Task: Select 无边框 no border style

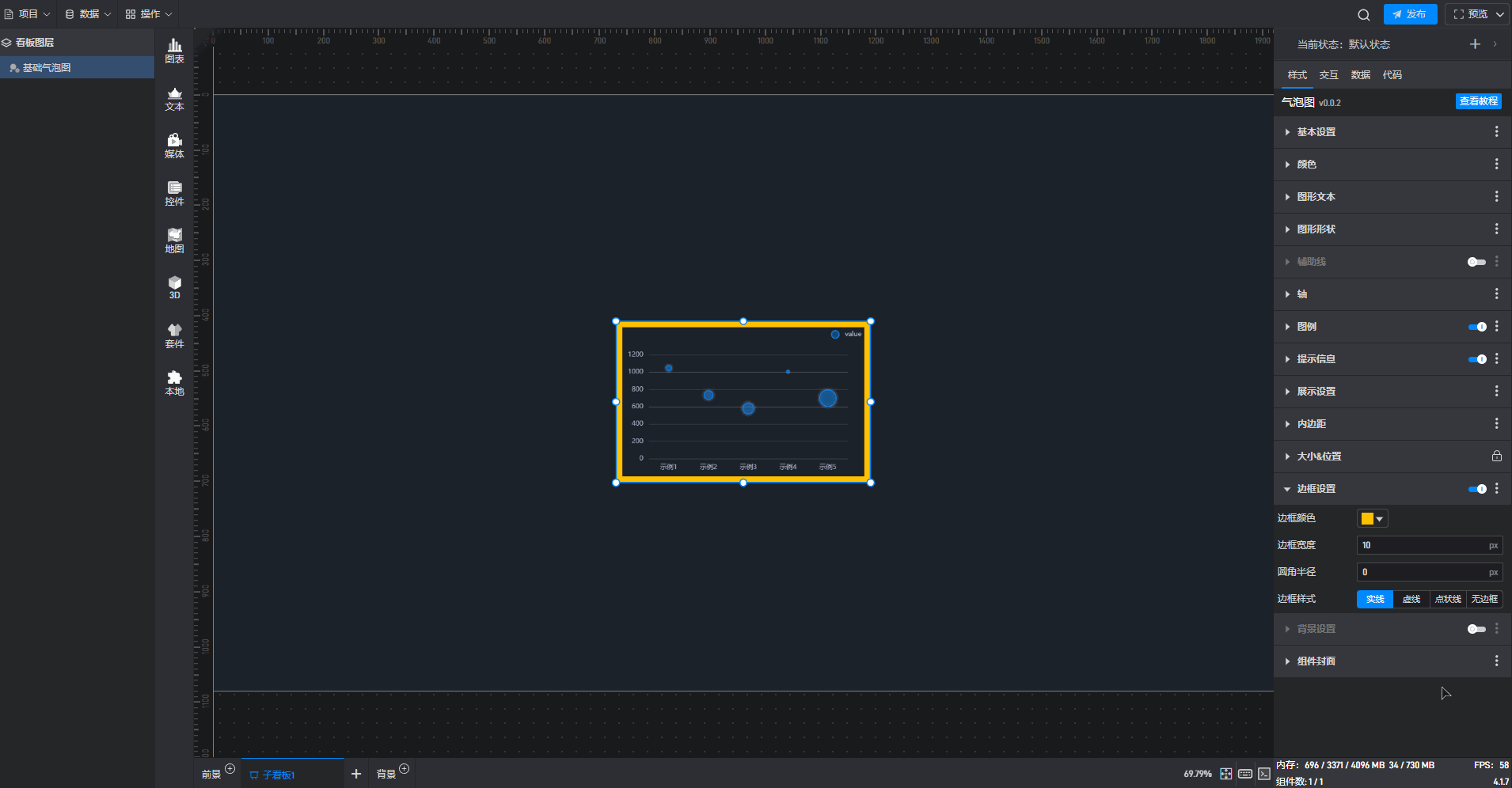Action: tap(1484, 599)
